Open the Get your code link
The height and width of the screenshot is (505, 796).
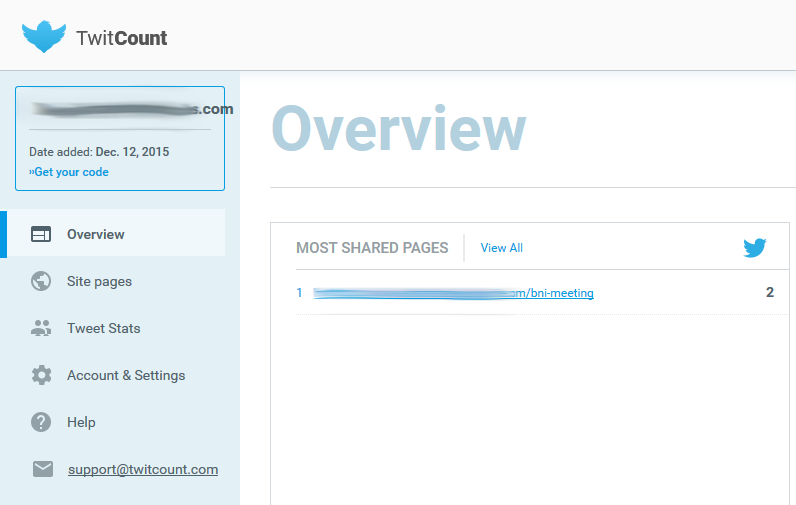(x=69, y=172)
